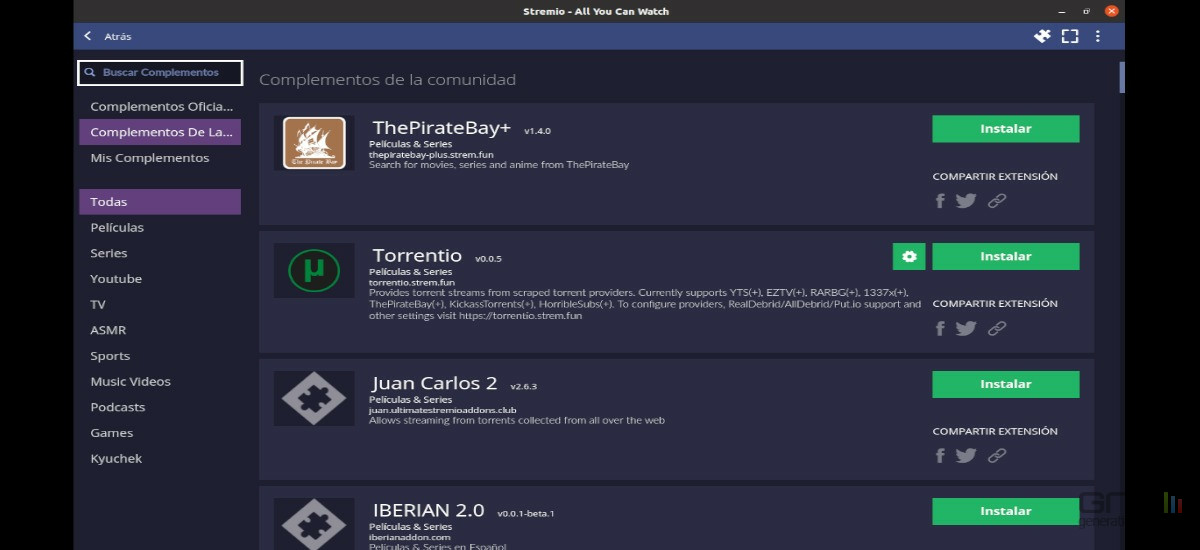This screenshot has width=1200, height=550.
Task: Open Mis Complementos section
Action: point(160,158)
